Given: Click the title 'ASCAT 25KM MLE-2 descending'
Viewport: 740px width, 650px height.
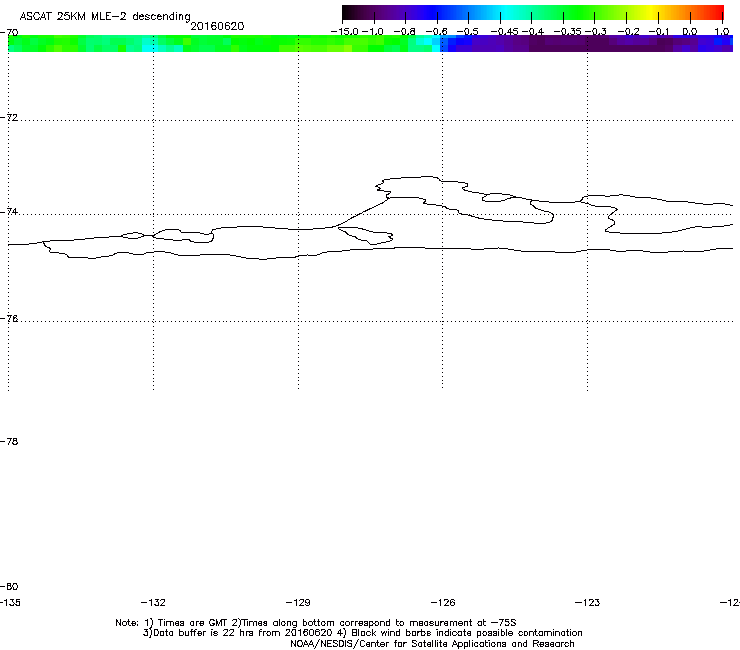Looking at the screenshot, I should click(x=105, y=16).
